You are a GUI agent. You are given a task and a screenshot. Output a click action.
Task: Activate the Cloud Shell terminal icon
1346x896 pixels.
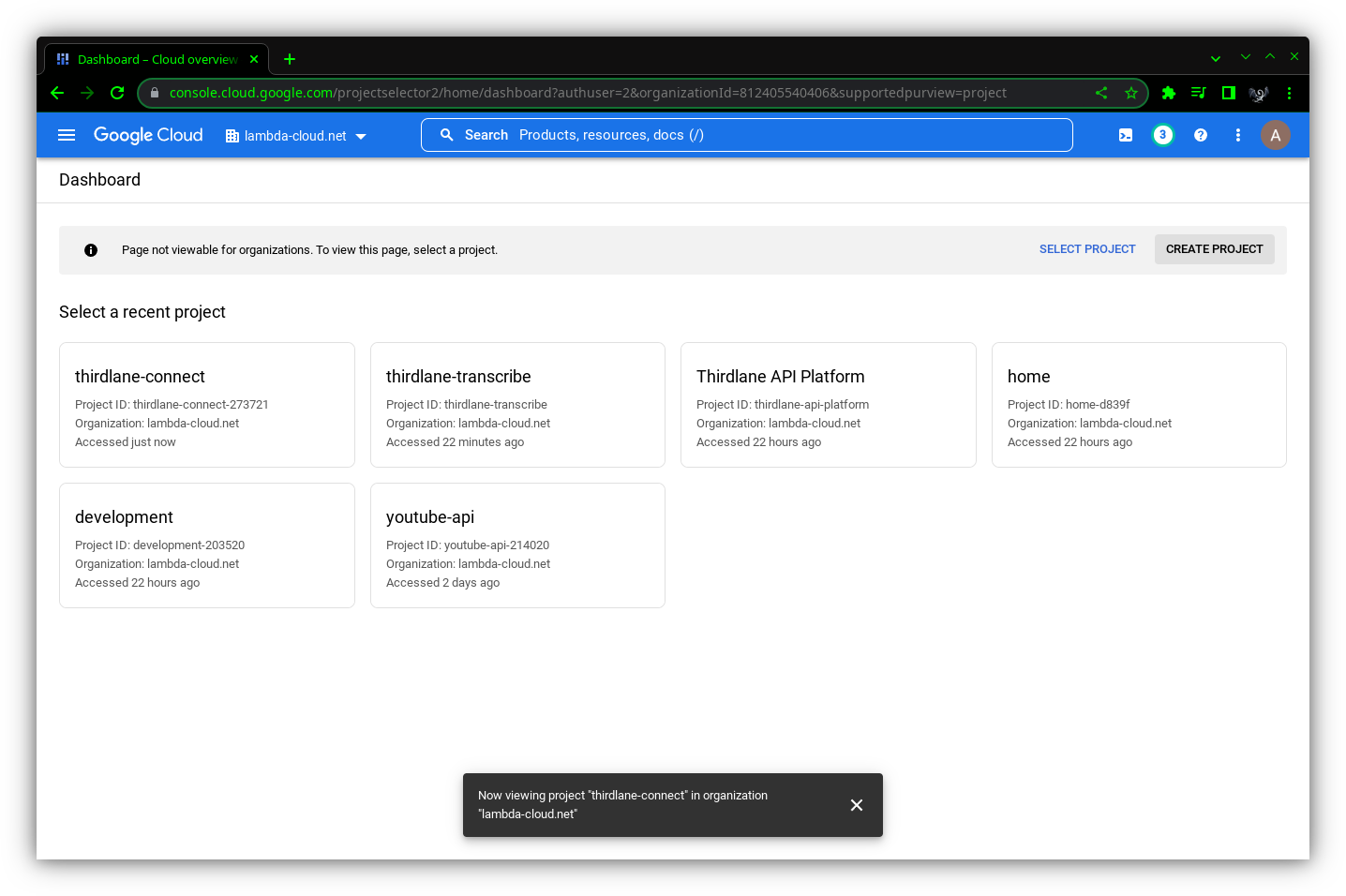click(x=1126, y=135)
